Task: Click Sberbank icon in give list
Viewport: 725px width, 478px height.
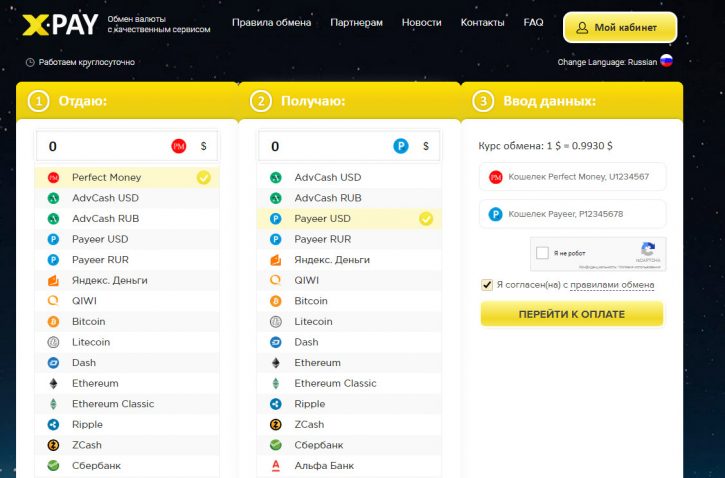Action: [x=53, y=466]
